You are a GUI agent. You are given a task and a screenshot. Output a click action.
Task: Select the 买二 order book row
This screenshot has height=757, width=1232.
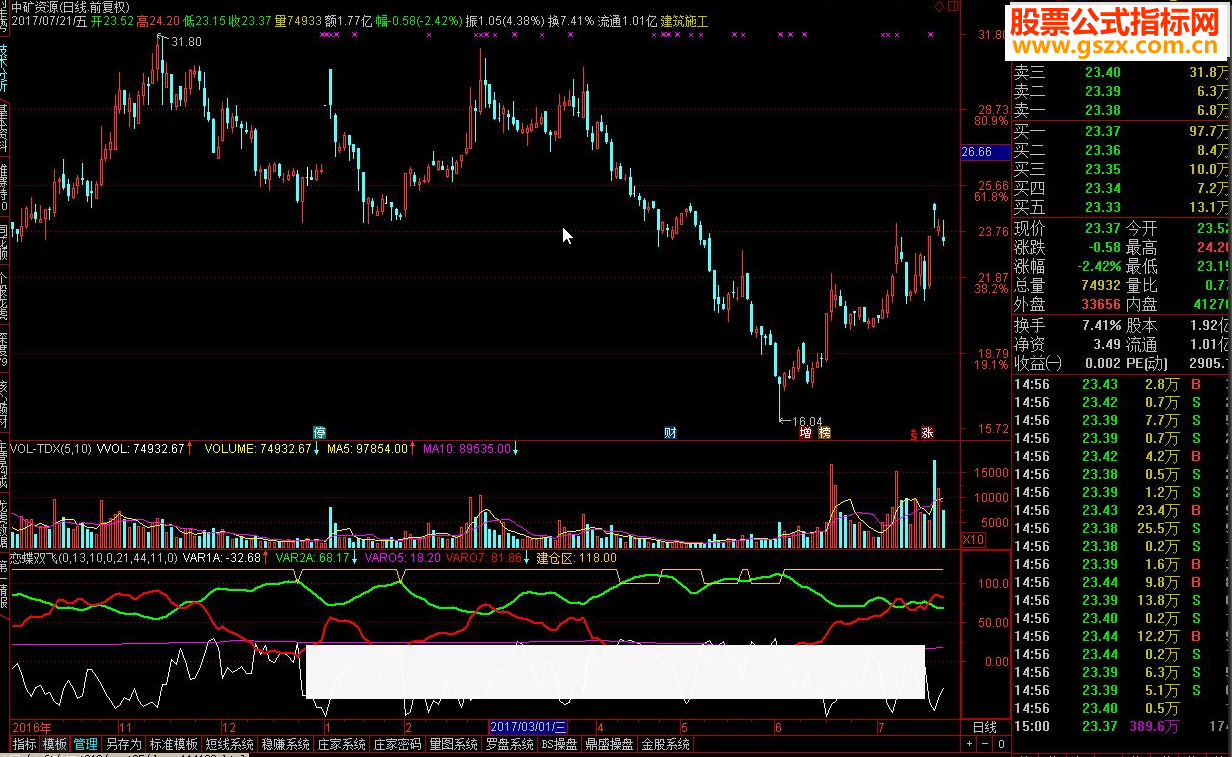[x=1121, y=150]
